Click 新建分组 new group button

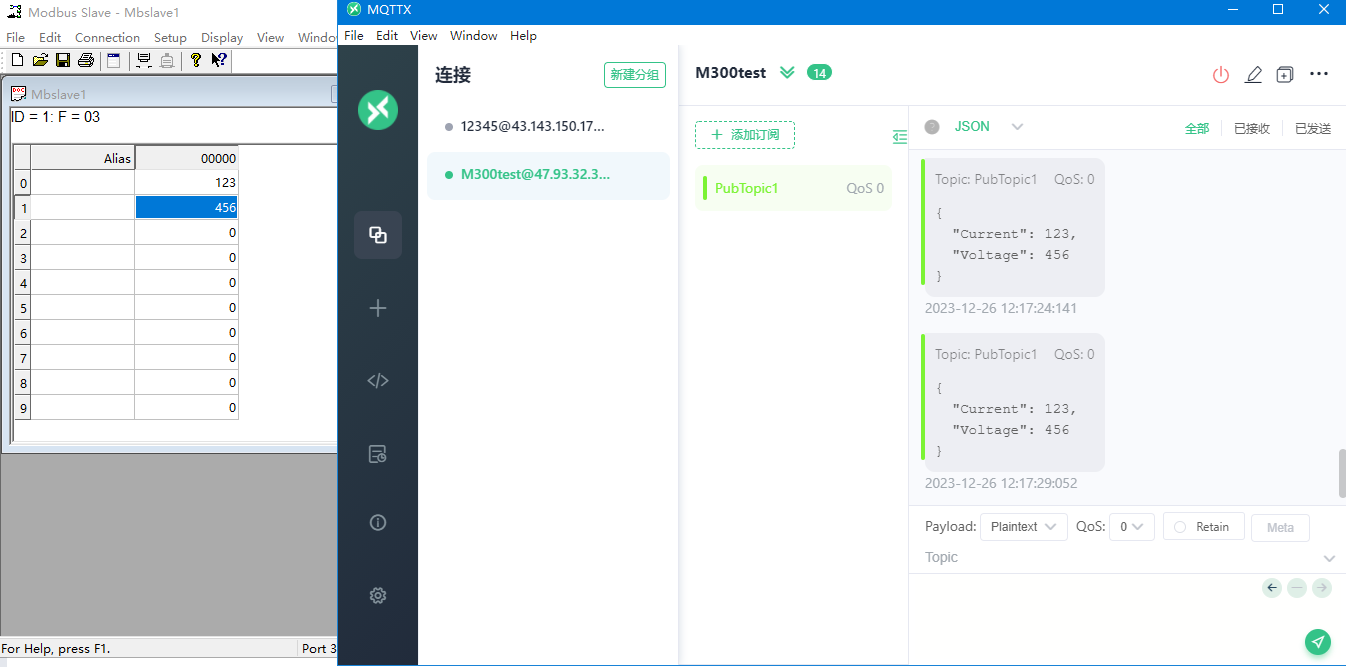pyautogui.click(x=635, y=75)
